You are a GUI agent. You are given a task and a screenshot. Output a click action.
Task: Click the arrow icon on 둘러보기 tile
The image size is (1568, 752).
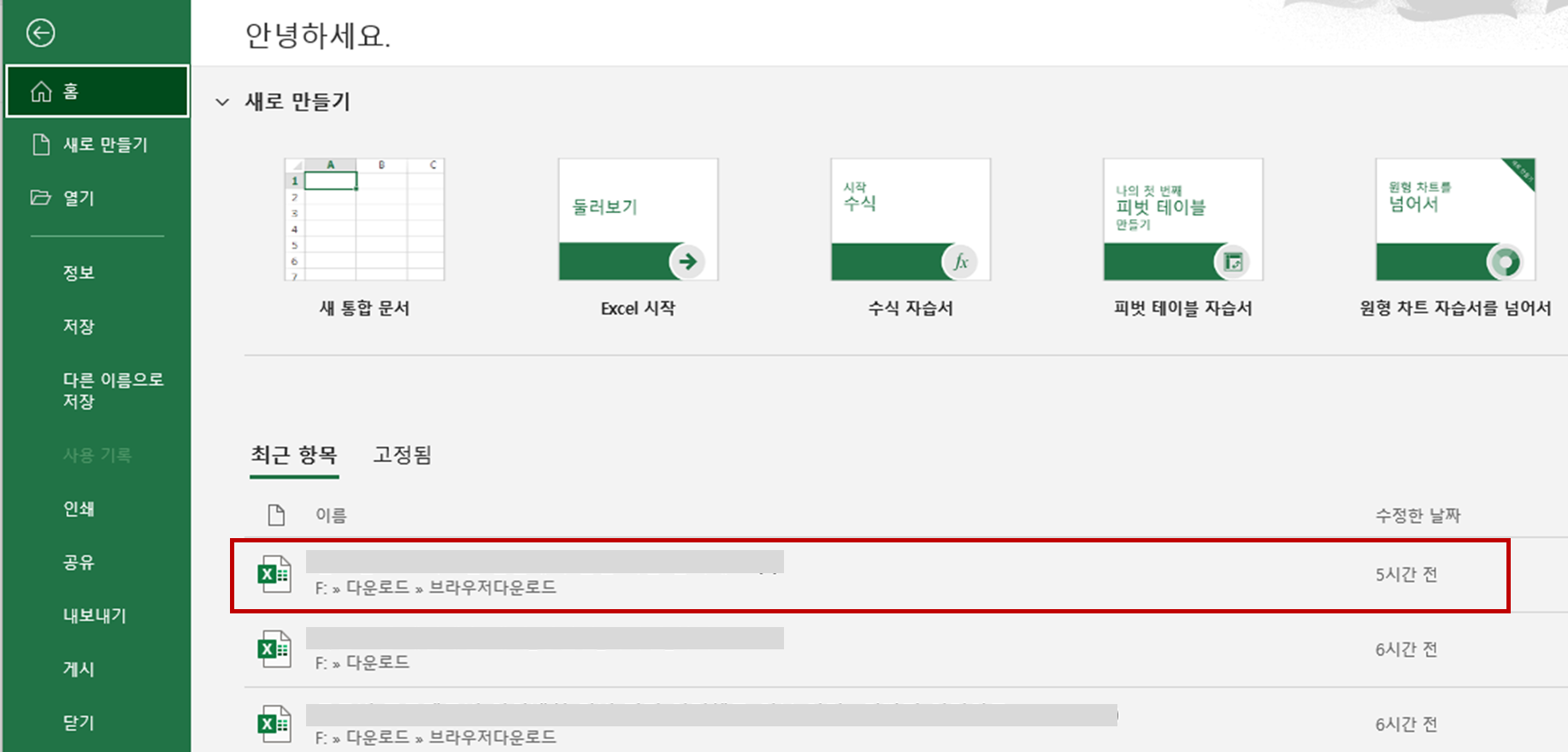[x=687, y=262]
